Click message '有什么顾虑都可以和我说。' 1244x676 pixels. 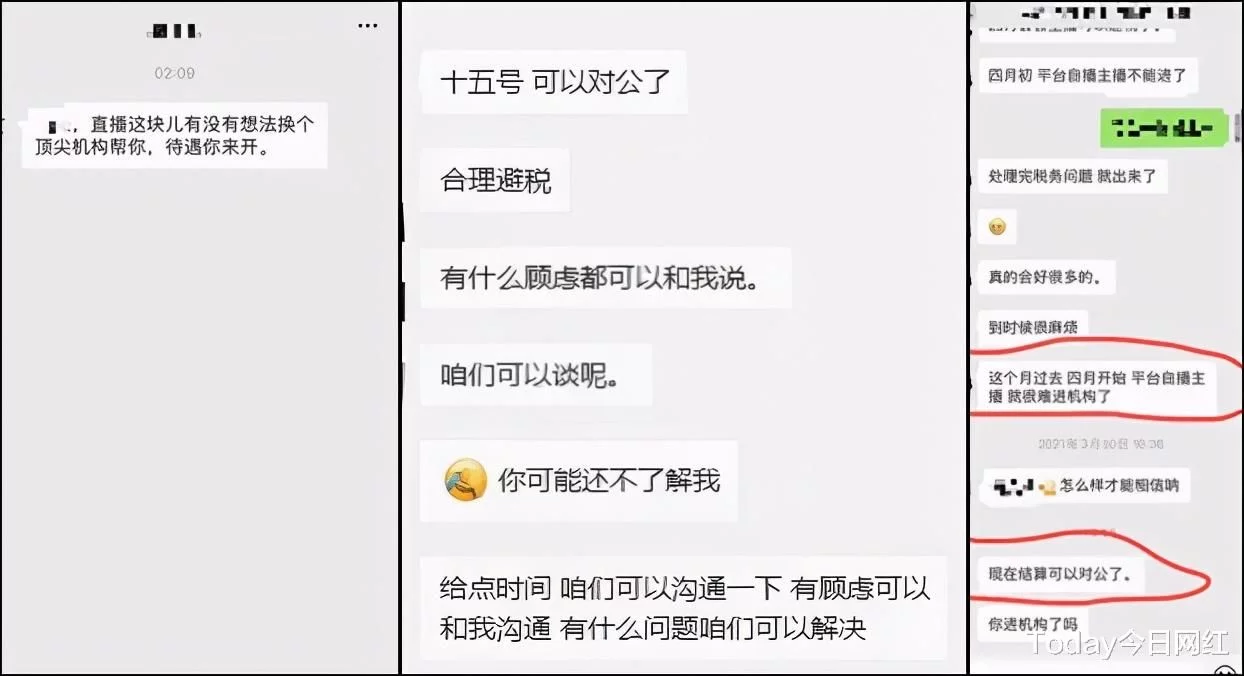click(606, 278)
